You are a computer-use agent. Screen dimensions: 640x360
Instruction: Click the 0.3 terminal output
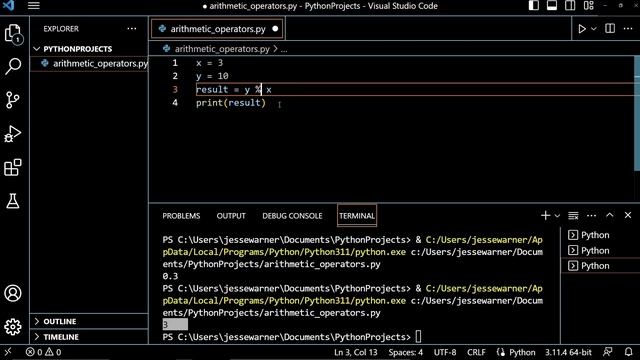(170, 276)
